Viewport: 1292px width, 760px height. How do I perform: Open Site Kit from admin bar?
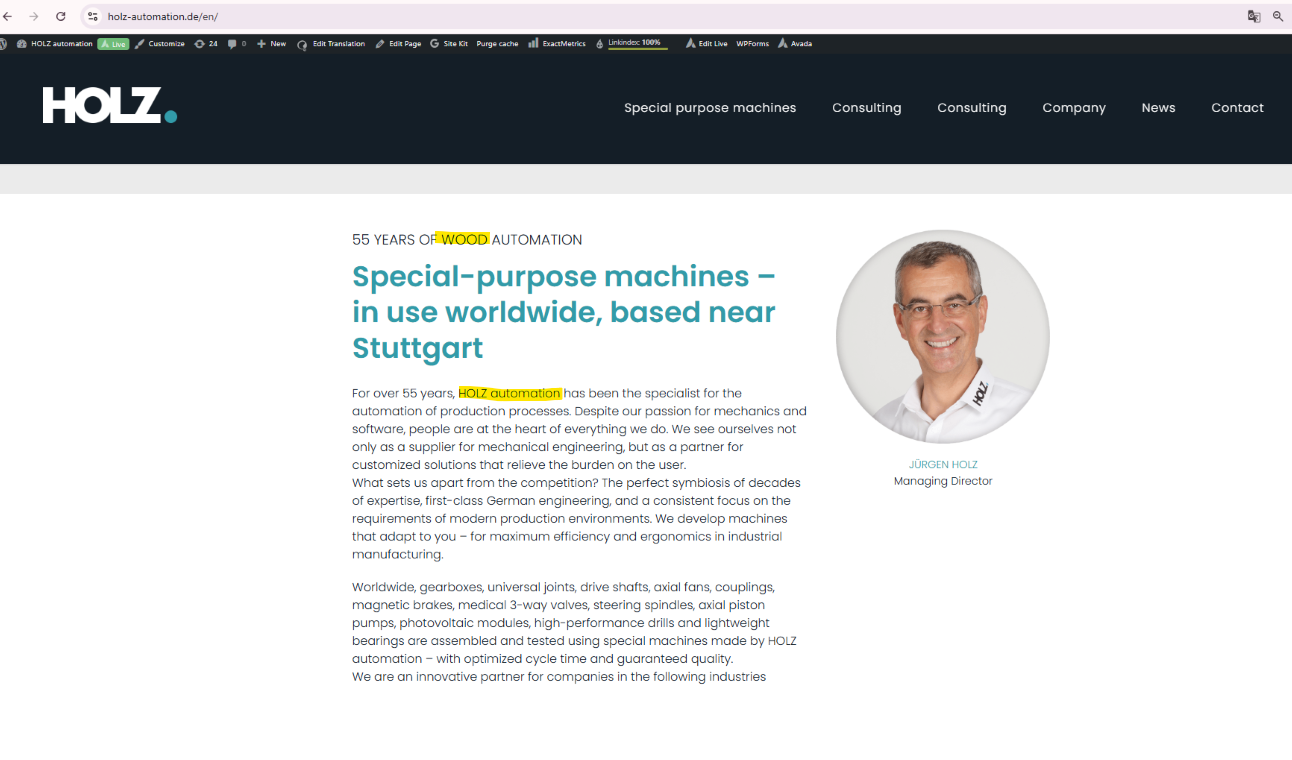tap(449, 44)
